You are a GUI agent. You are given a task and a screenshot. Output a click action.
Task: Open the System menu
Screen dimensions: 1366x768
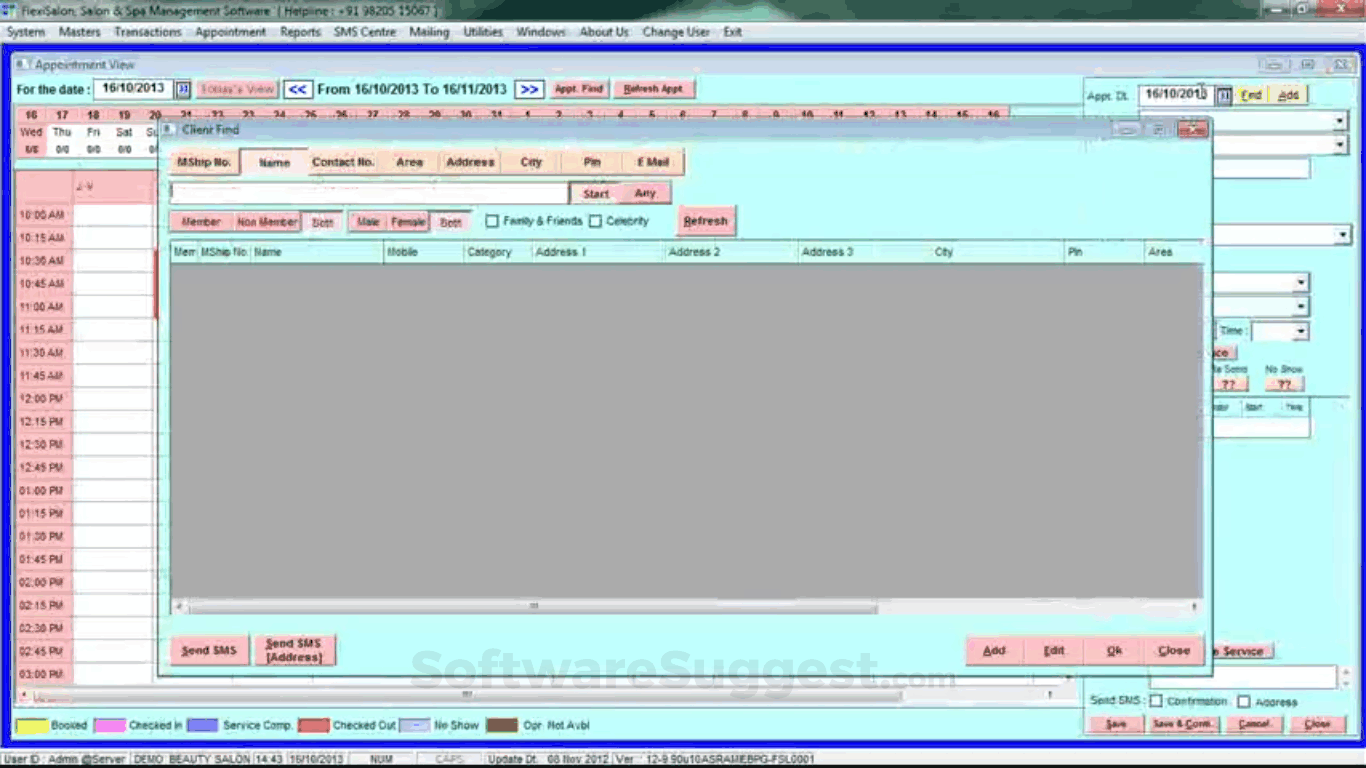[x=26, y=32]
